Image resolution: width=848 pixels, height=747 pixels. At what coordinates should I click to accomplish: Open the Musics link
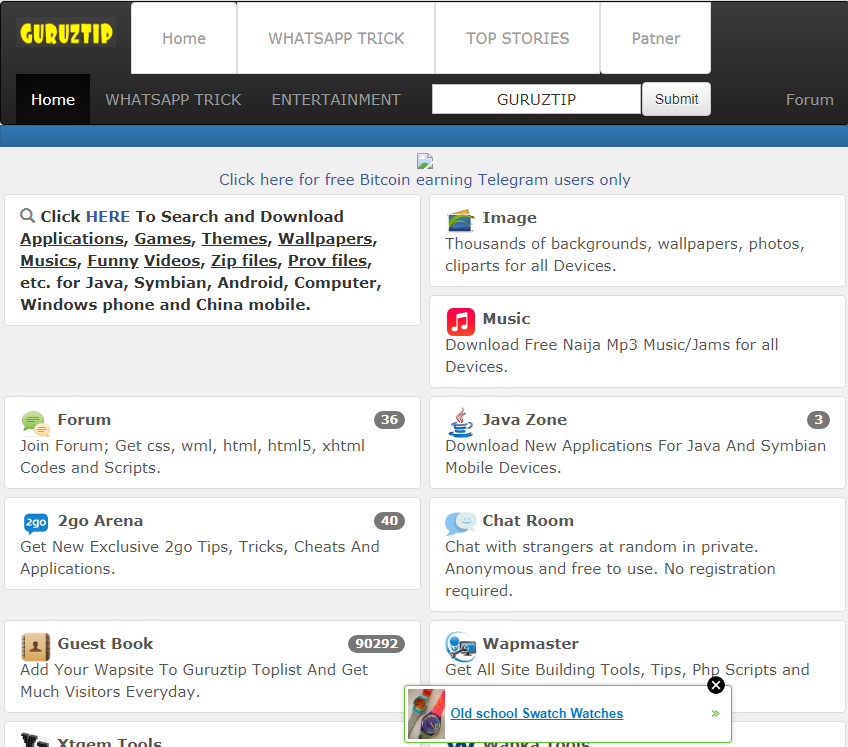click(49, 261)
